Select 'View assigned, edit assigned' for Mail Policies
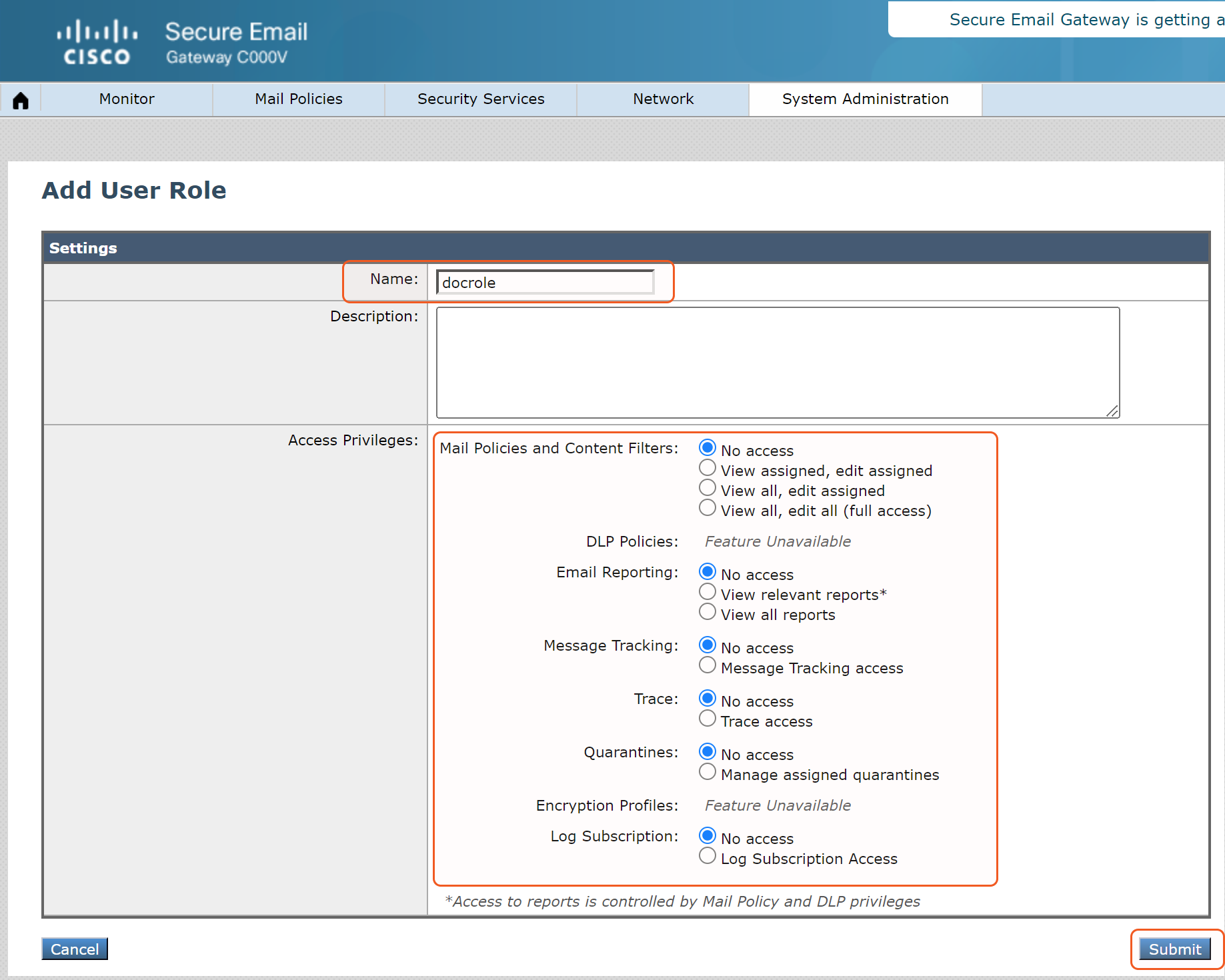Screen dimensions: 1225x980 [708, 468]
